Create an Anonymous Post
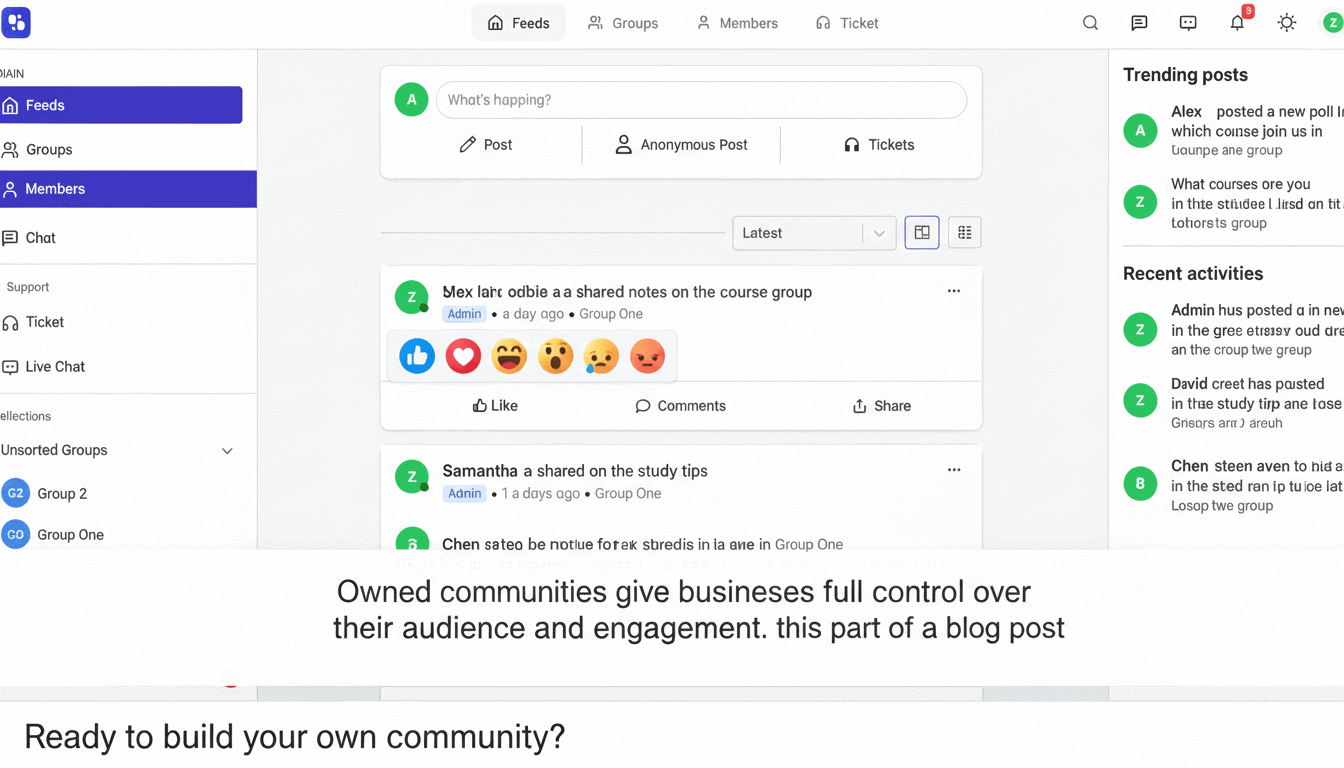1344x768 pixels. point(681,145)
